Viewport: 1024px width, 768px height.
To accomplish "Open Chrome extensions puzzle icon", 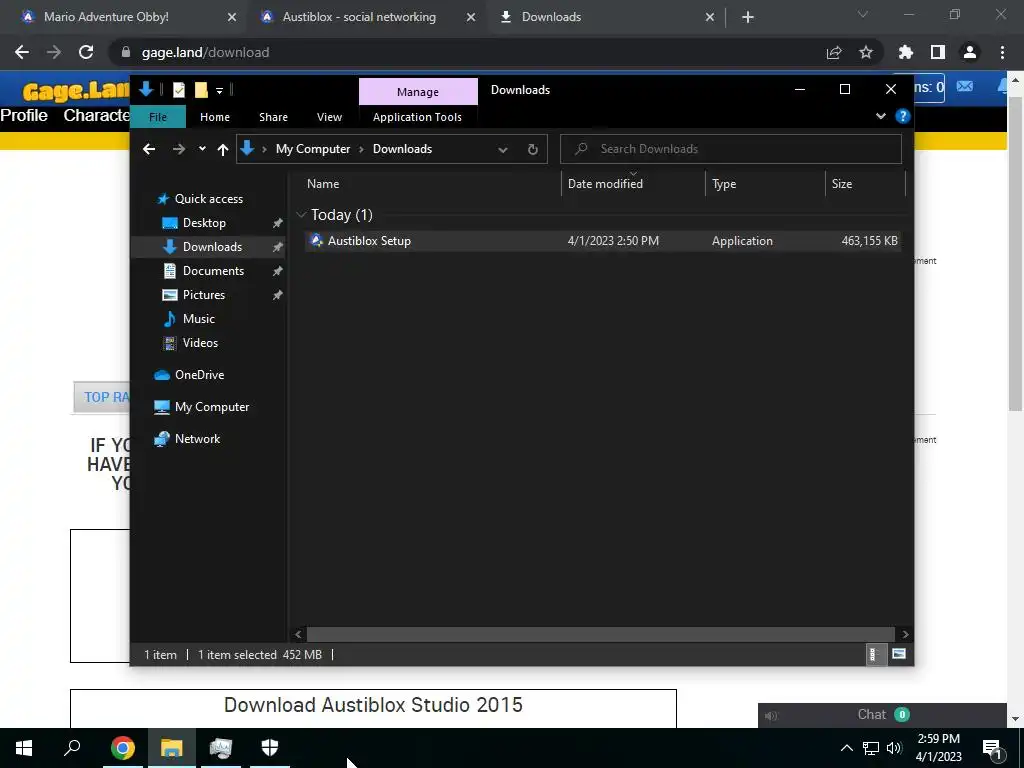I will coord(906,52).
